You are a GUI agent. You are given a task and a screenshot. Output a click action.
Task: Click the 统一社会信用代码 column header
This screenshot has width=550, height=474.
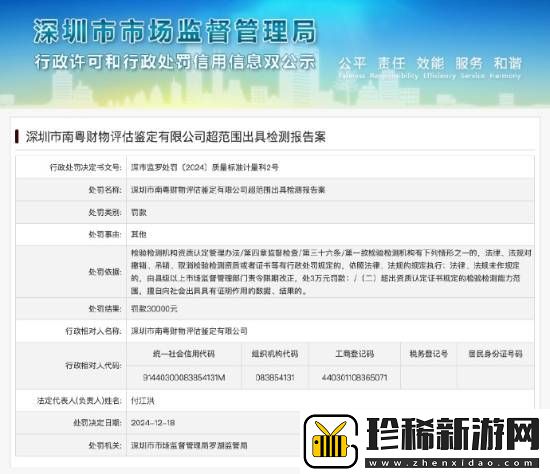(x=184, y=354)
